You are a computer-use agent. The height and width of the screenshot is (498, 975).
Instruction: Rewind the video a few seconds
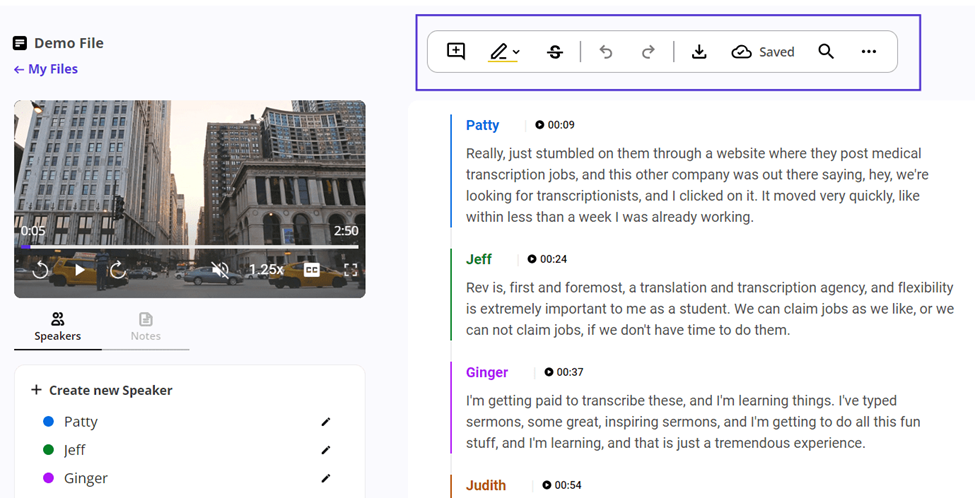click(40, 270)
